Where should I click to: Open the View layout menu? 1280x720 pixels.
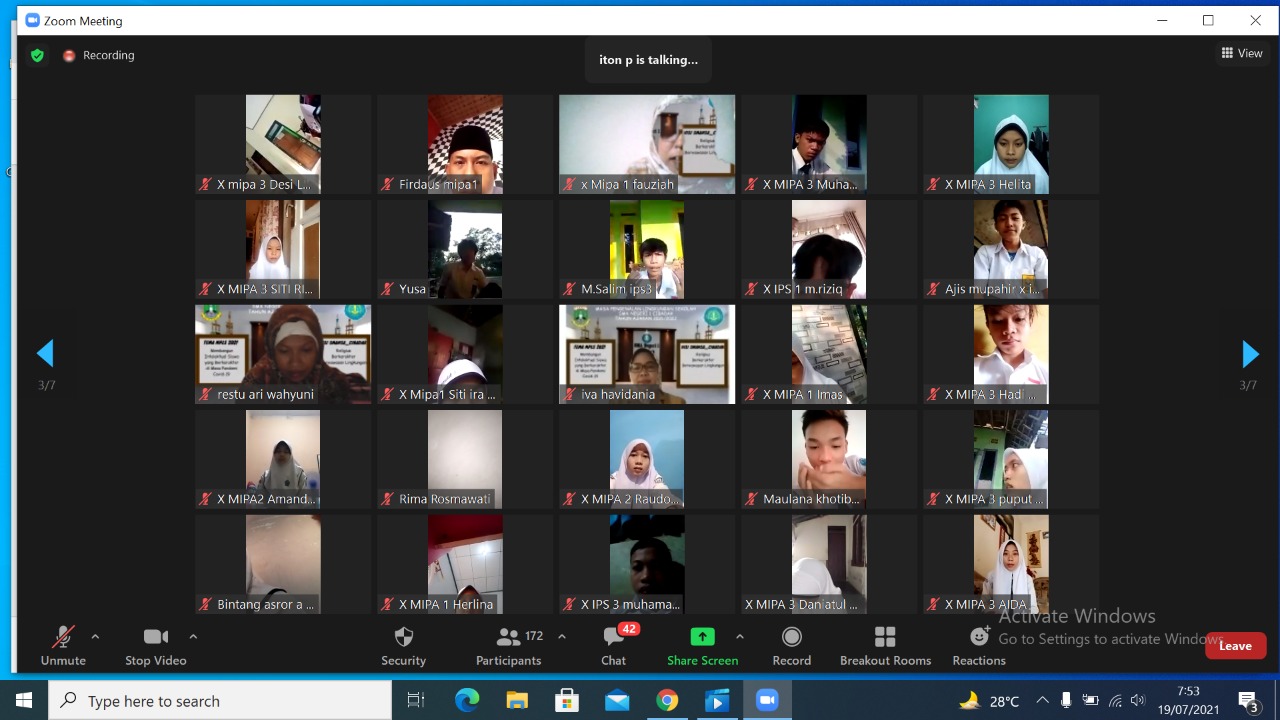[1242, 53]
